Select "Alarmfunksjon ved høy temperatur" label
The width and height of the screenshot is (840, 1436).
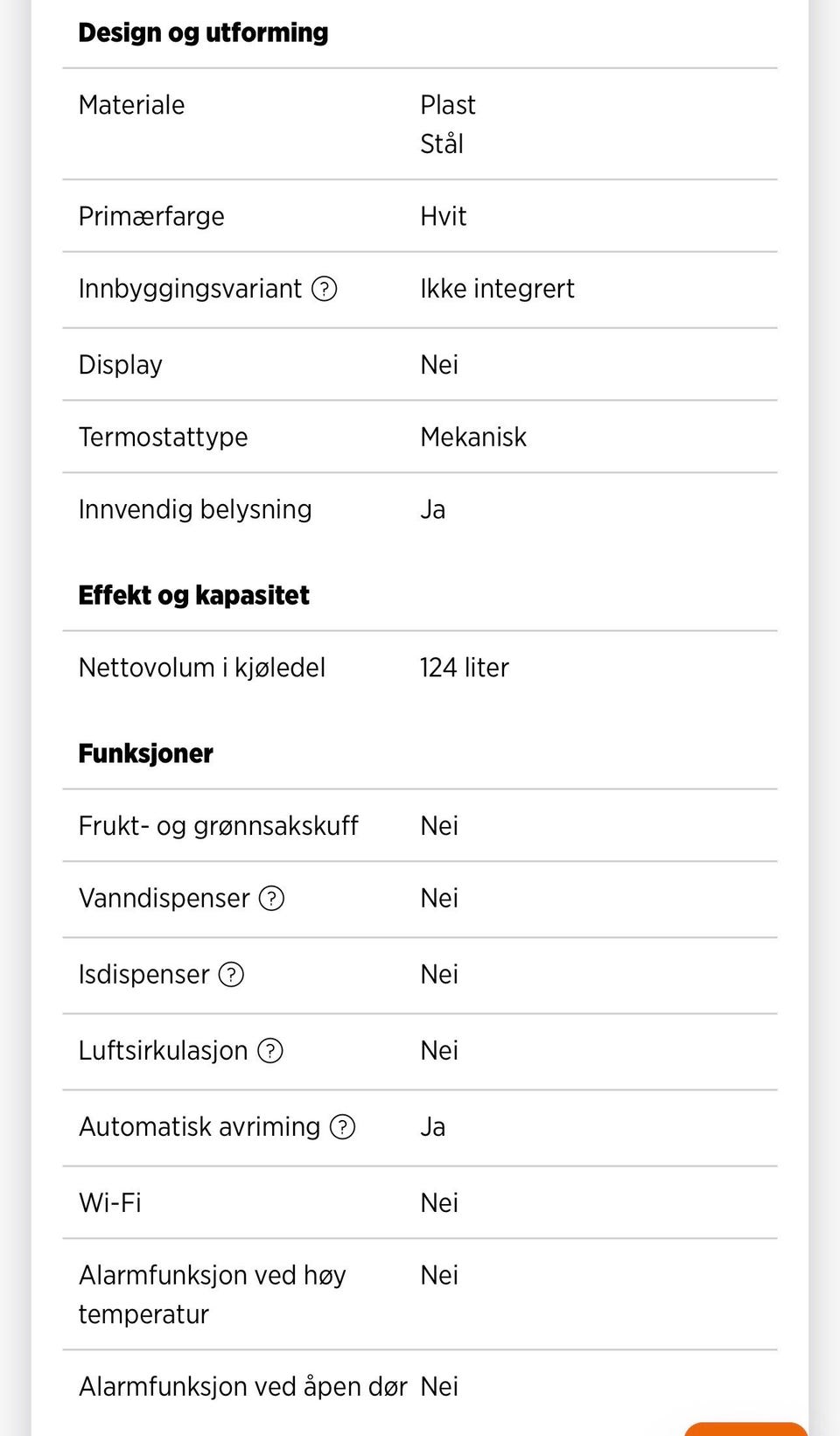pyautogui.click(x=212, y=1294)
